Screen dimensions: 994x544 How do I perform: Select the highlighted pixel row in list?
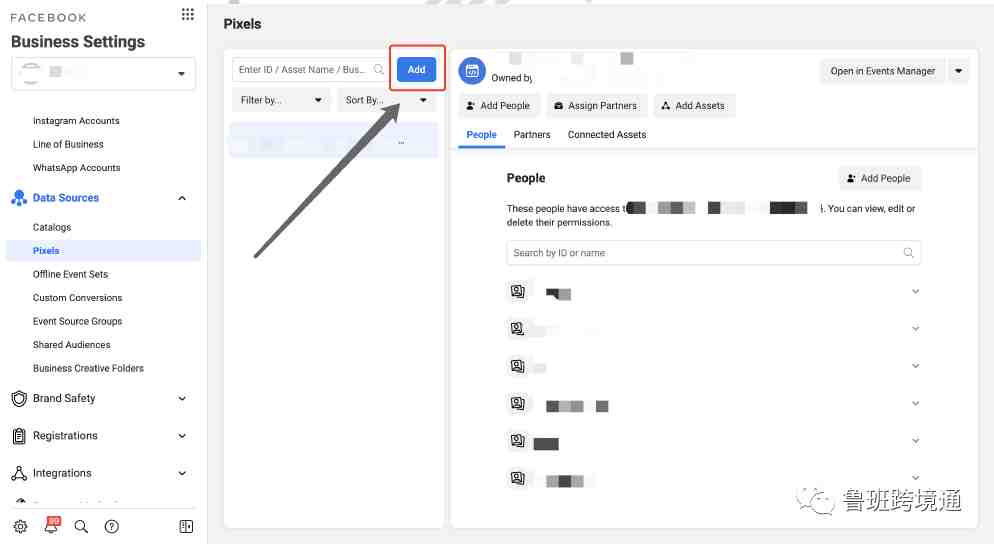pos(333,141)
